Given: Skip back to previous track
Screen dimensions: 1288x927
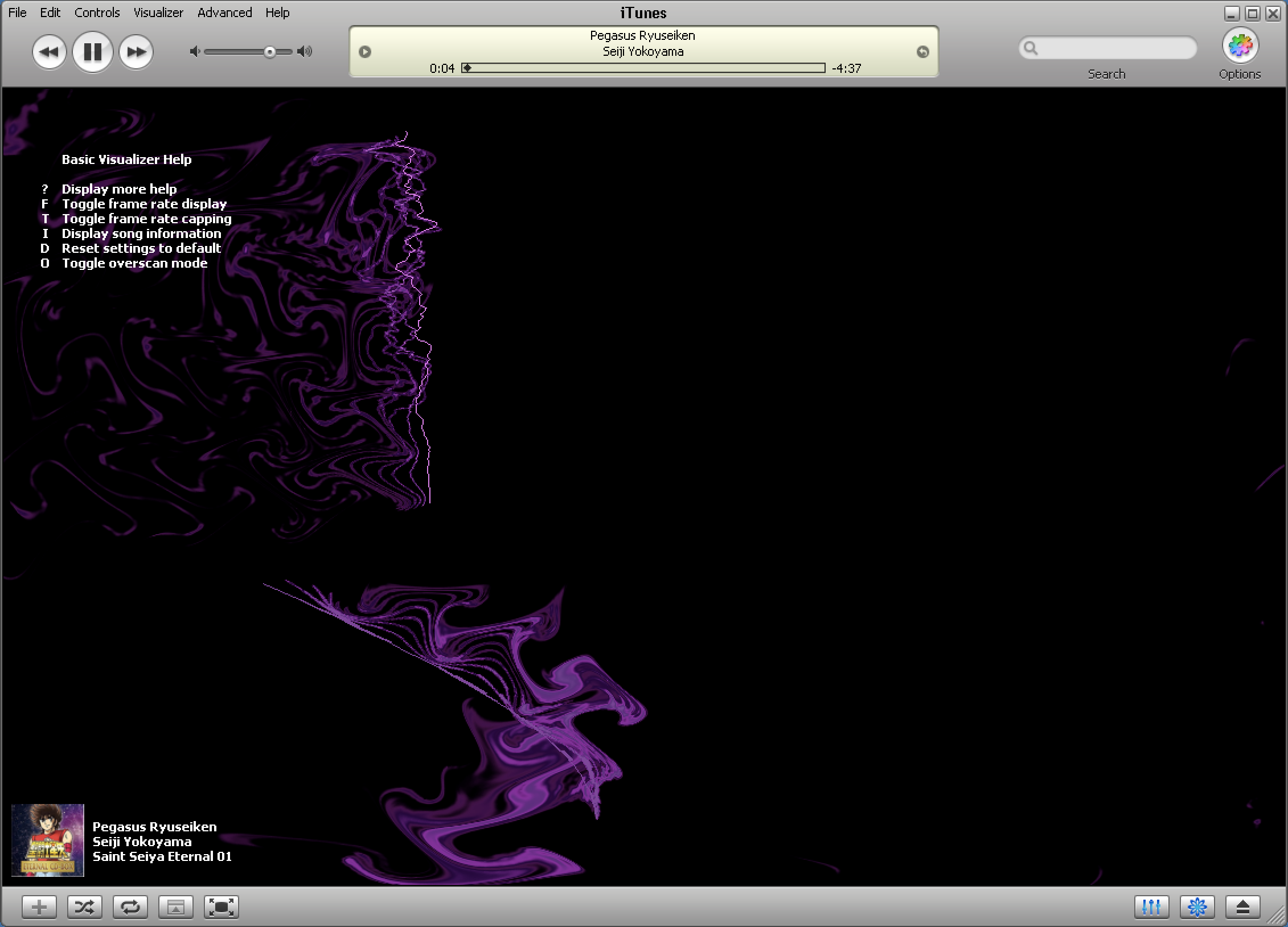Looking at the screenshot, I should (50, 52).
